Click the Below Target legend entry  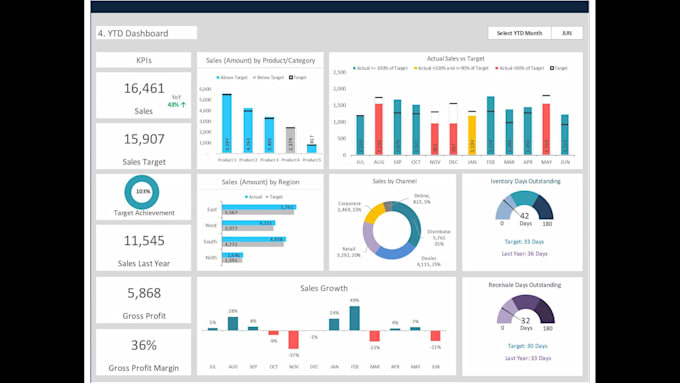coord(268,77)
